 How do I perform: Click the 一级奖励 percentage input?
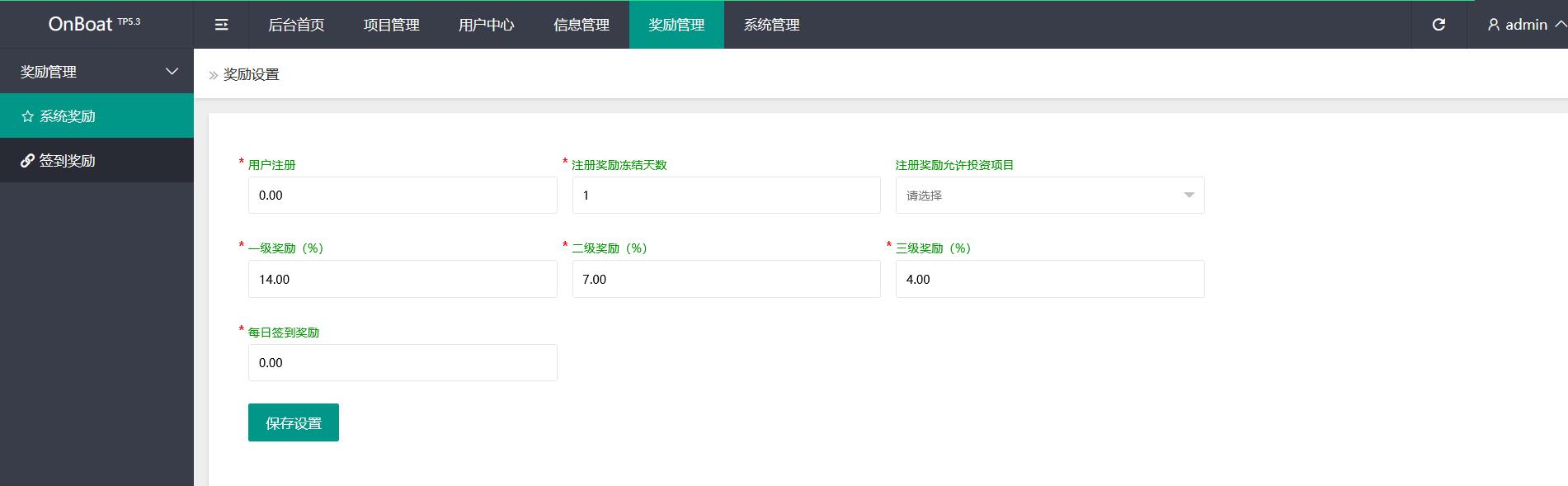coord(403,279)
